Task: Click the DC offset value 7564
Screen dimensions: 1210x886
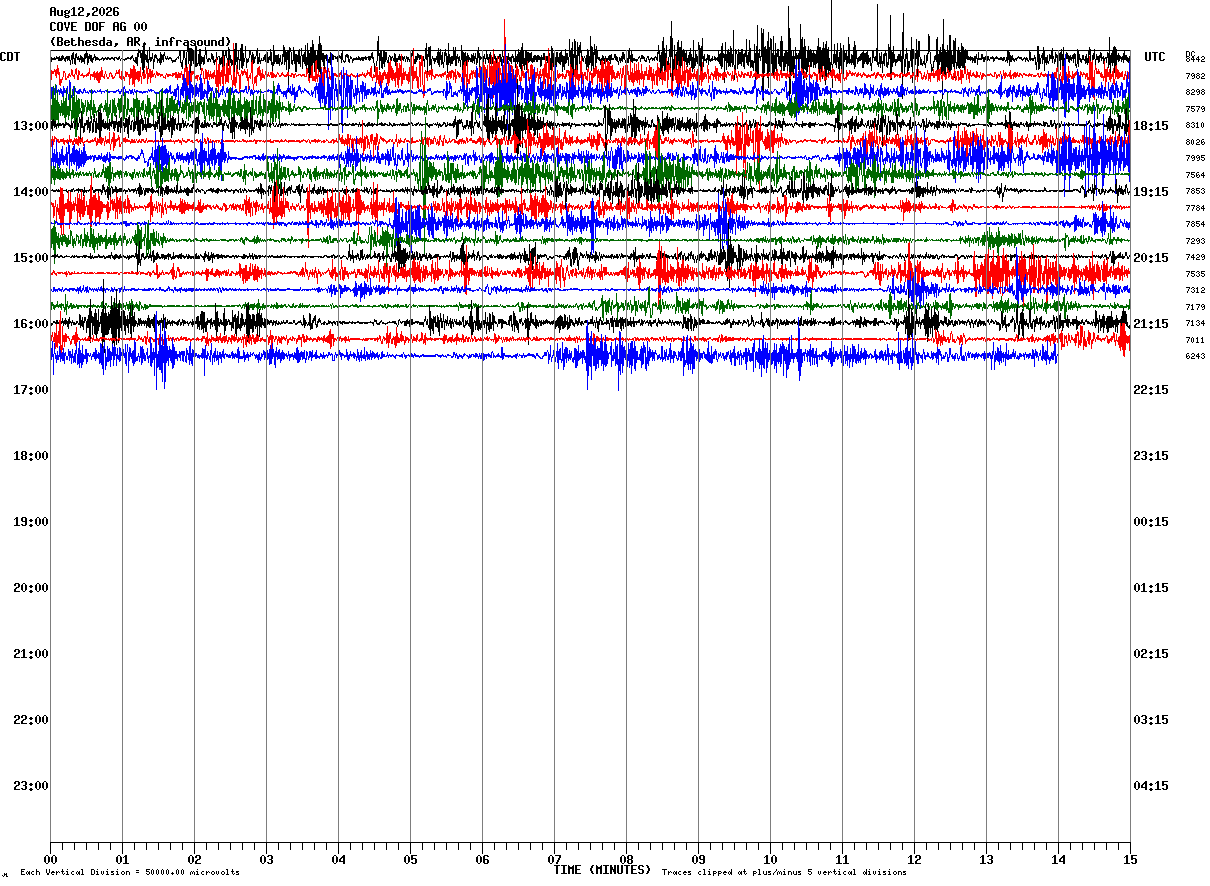Action: pos(1195,175)
